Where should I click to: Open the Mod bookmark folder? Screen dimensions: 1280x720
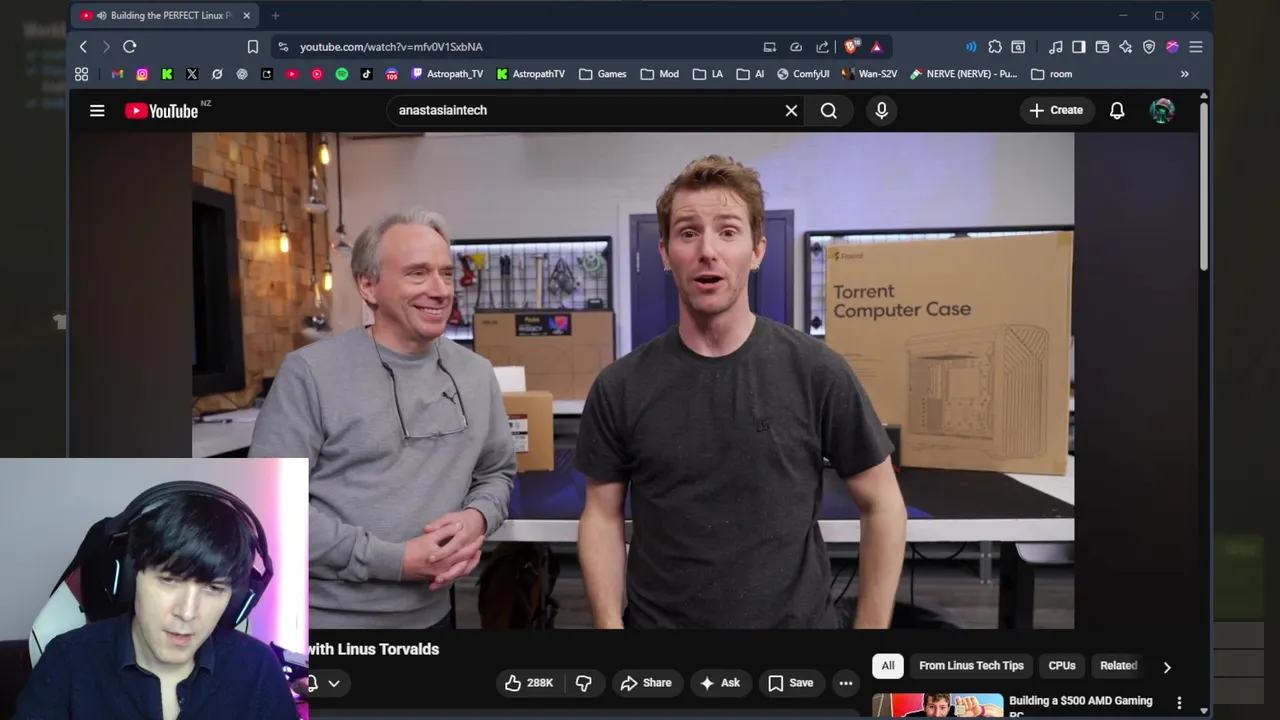pyautogui.click(x=660, y=74)
